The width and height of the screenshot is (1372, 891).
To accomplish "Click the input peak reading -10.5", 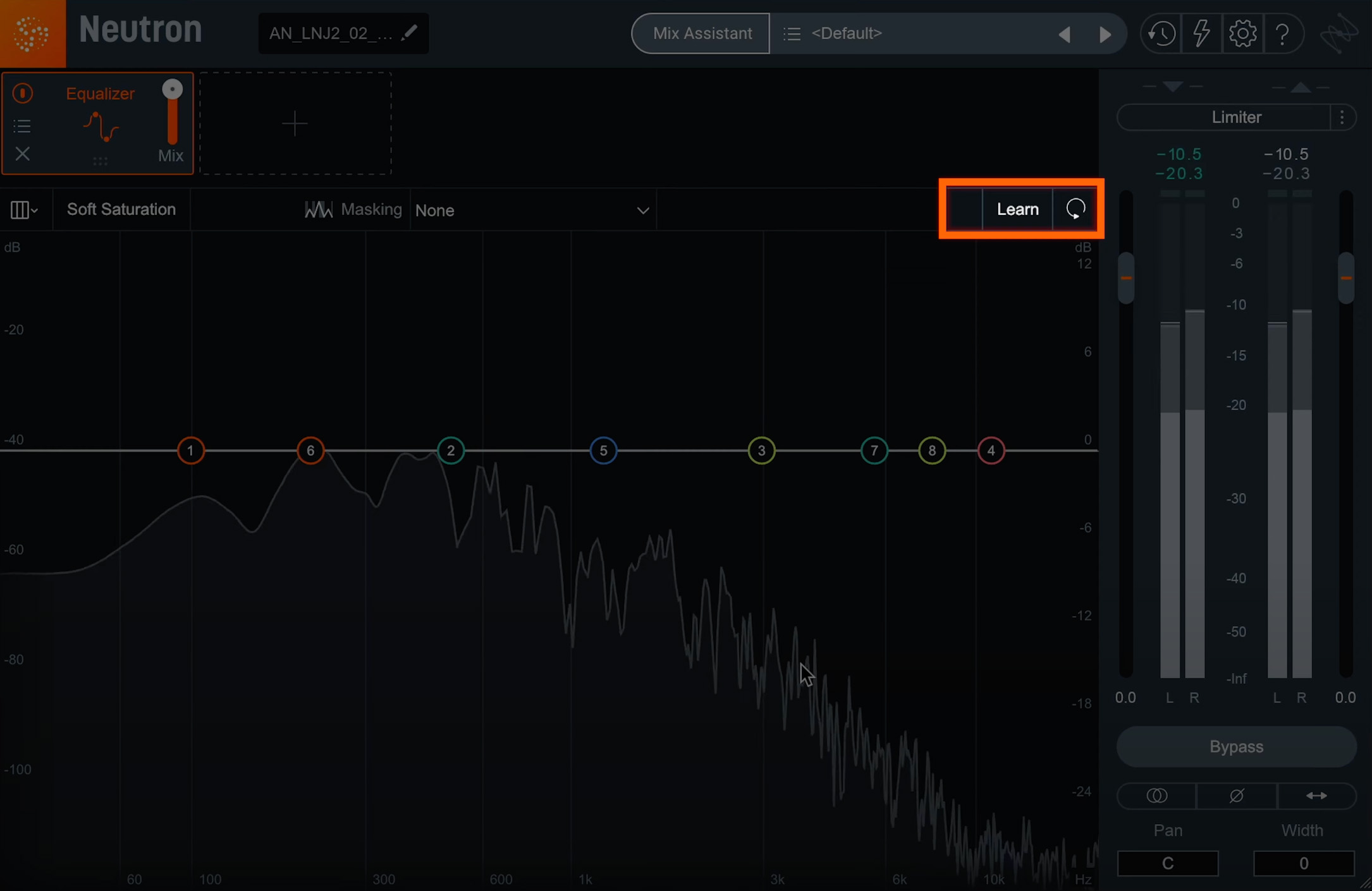I will 1179,154.
